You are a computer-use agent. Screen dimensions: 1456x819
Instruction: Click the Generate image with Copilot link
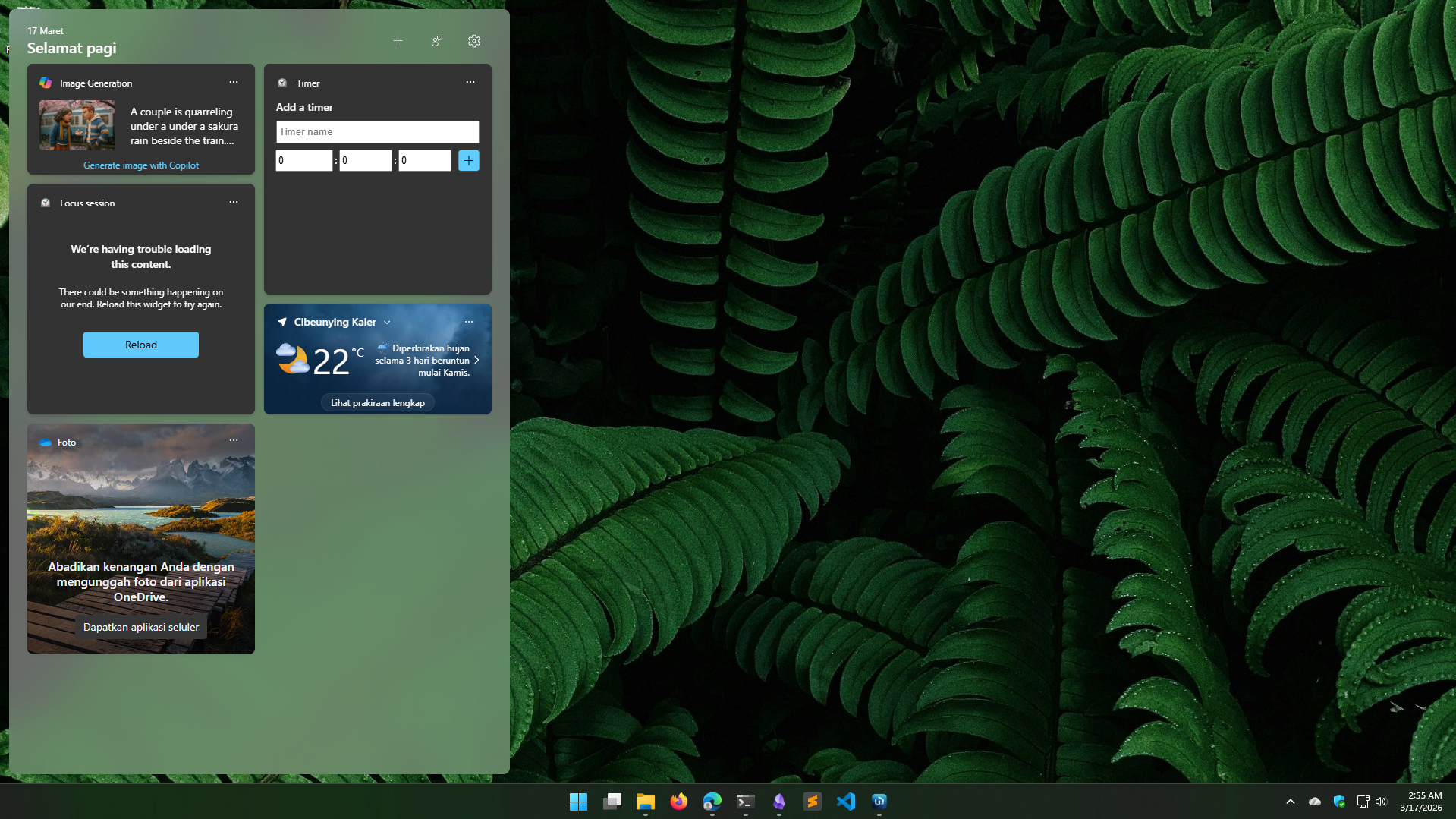(x=140, y=165)
